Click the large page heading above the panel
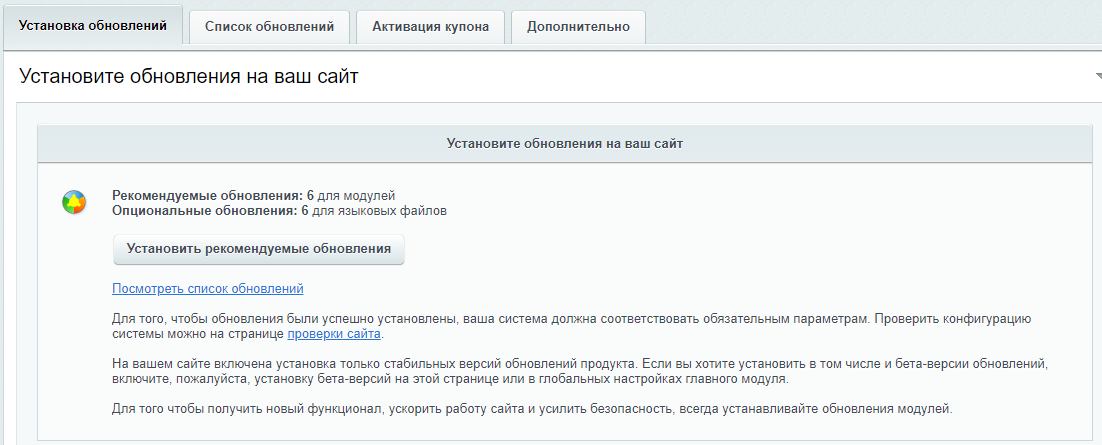Viewport: 1102px width, 445px height. 189,76
